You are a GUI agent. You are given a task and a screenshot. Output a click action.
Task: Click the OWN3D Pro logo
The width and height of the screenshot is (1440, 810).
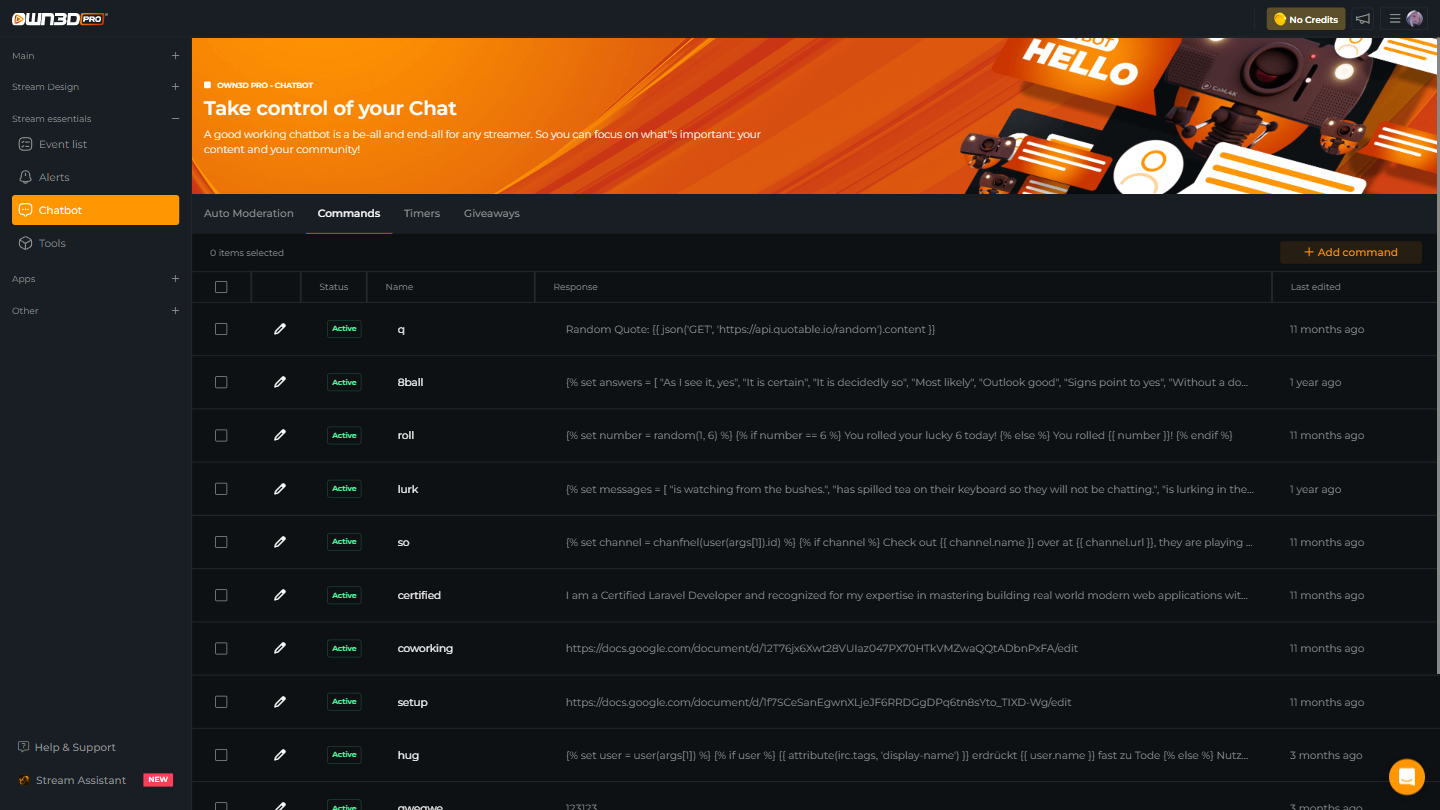pos(60,19)
